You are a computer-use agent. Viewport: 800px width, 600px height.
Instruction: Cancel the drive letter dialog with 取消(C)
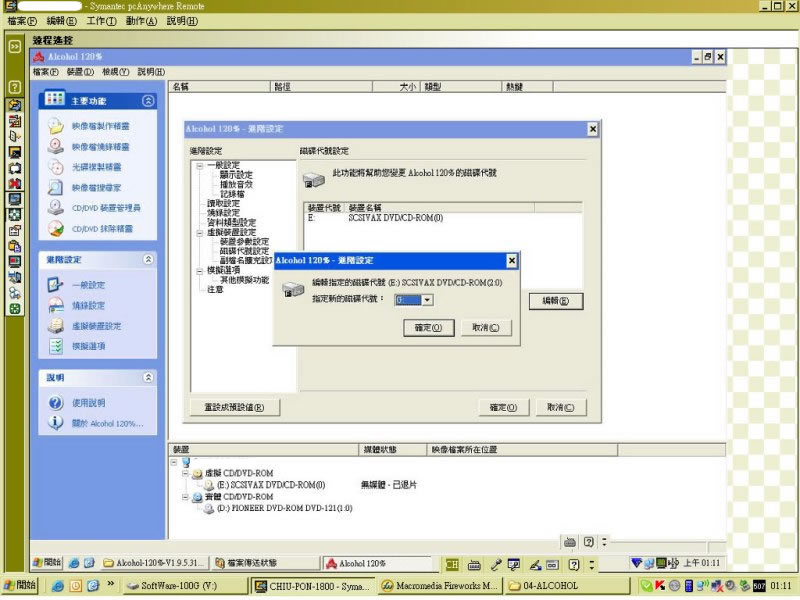point(486,328)
